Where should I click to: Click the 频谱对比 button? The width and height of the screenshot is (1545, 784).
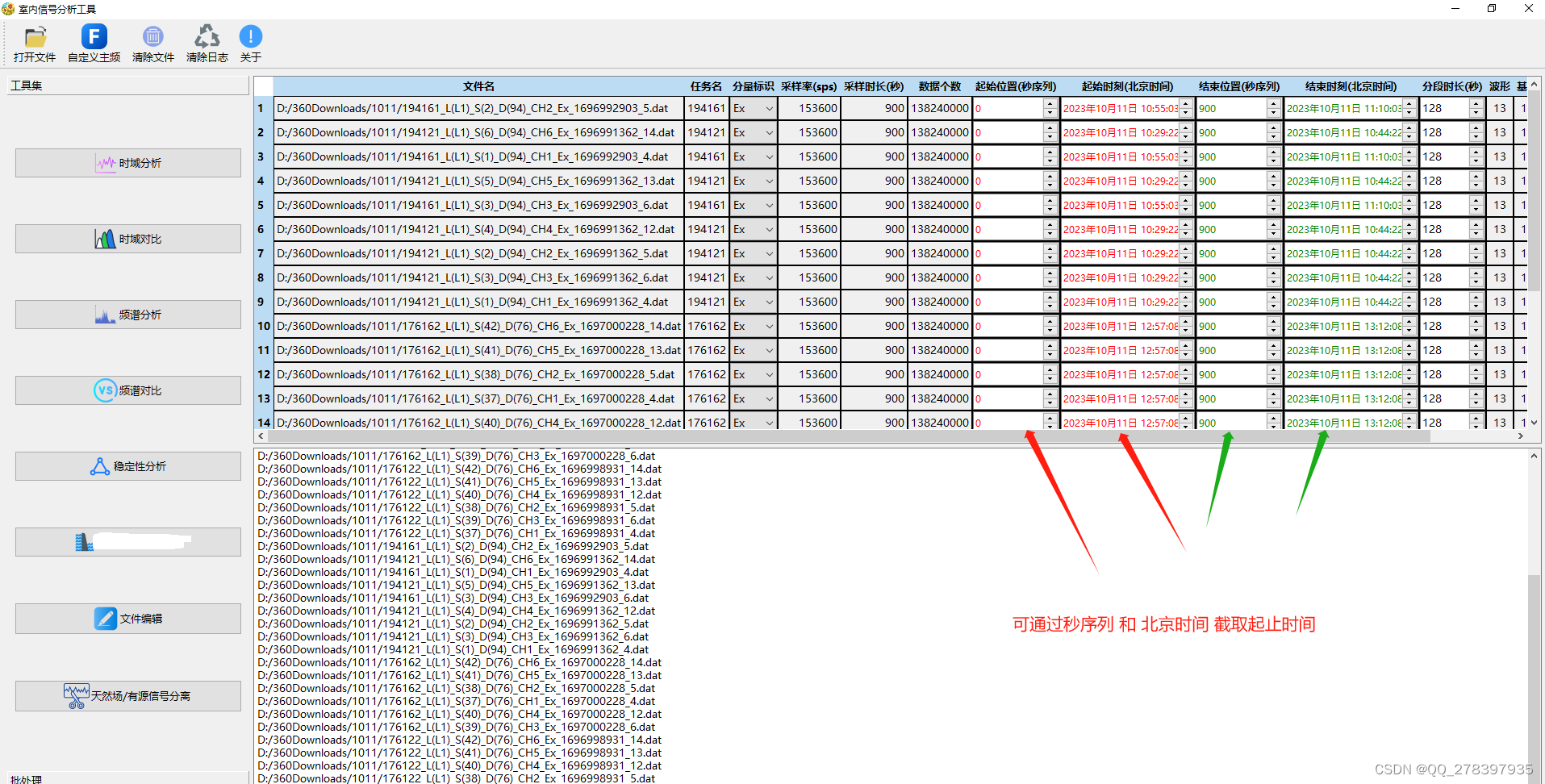click(127, 390)
